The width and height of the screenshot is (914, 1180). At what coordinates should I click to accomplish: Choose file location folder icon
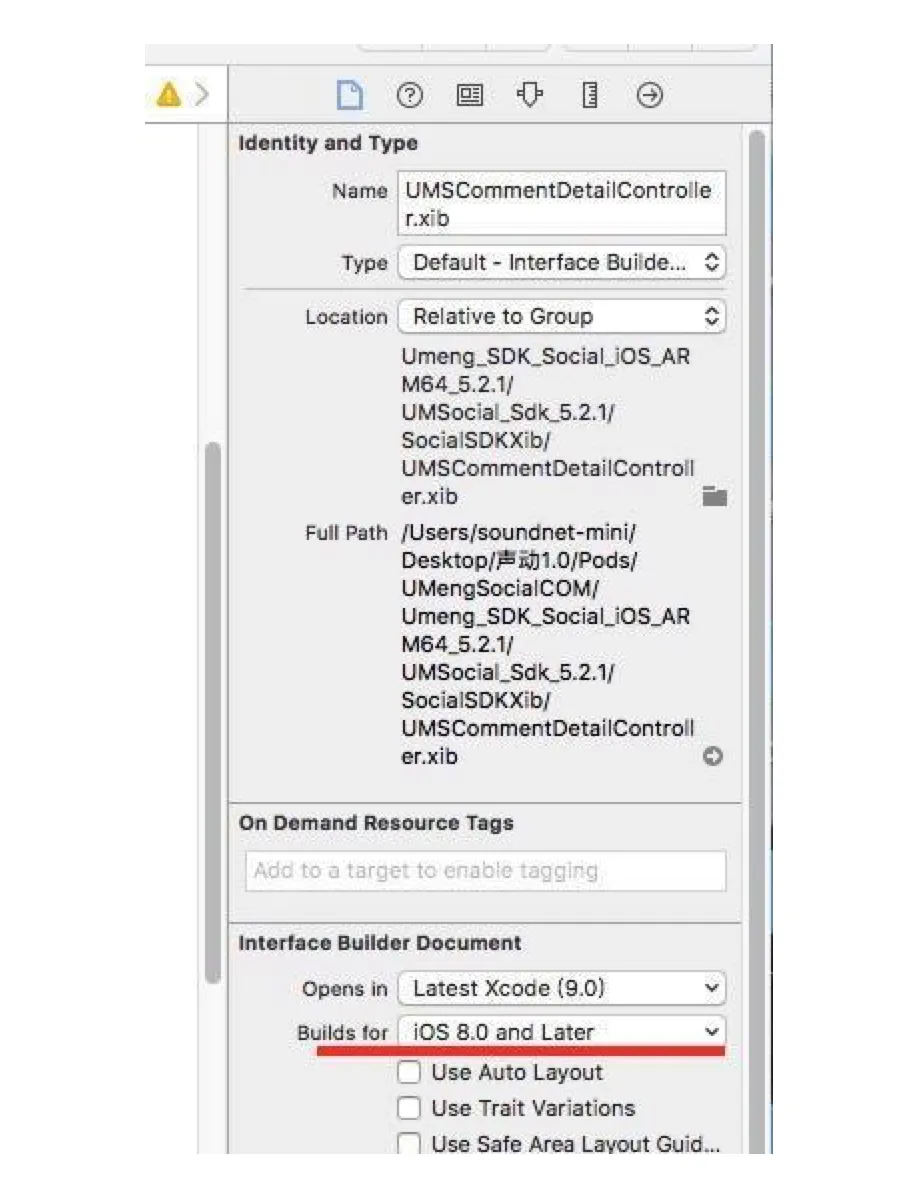pyautogui.click(x=714, y=497)
